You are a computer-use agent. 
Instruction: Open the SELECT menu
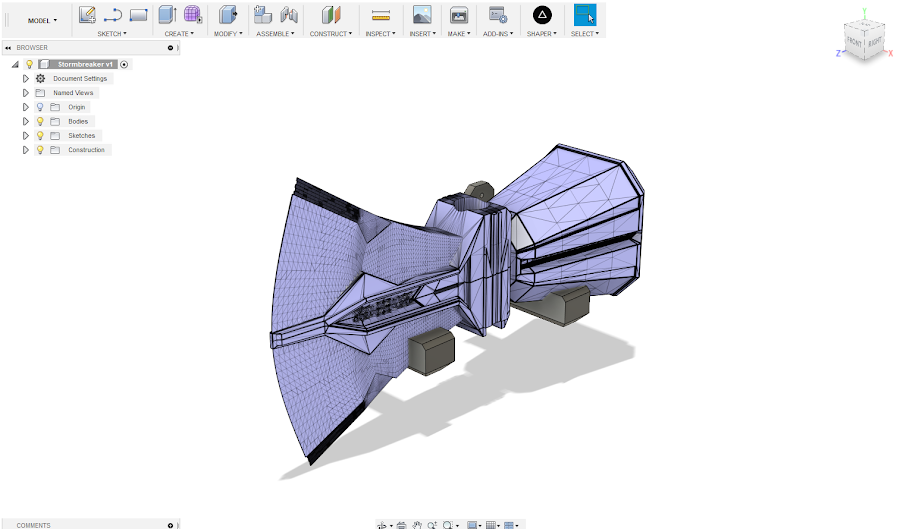(584, 34)
